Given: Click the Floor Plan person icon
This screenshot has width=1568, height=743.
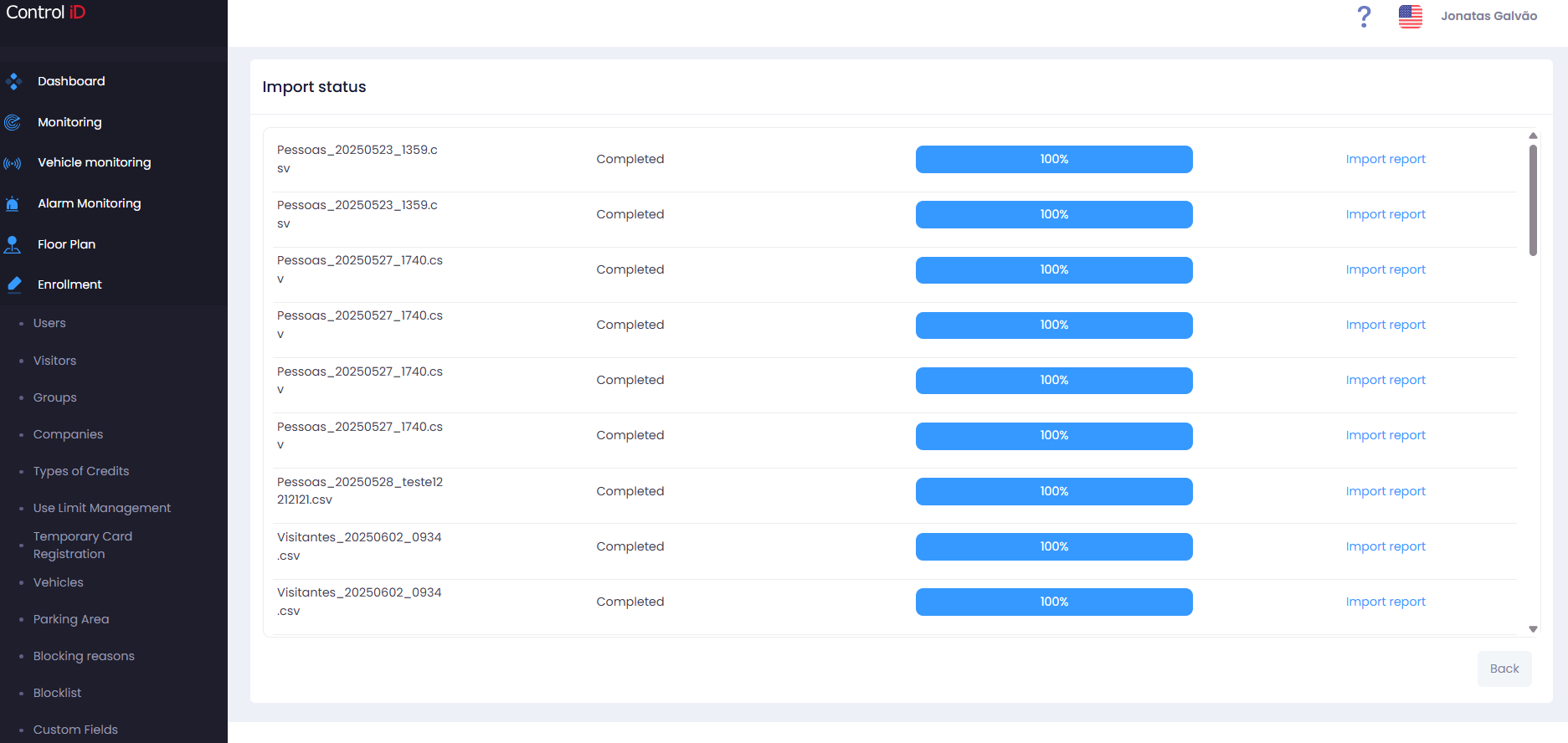Looking at the screenshot, I should 13,244.
